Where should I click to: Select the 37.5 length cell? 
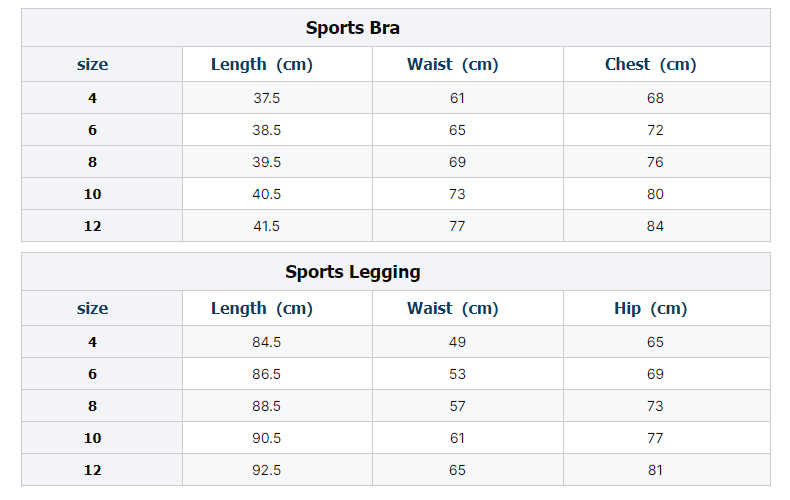(x=267, y=98)
